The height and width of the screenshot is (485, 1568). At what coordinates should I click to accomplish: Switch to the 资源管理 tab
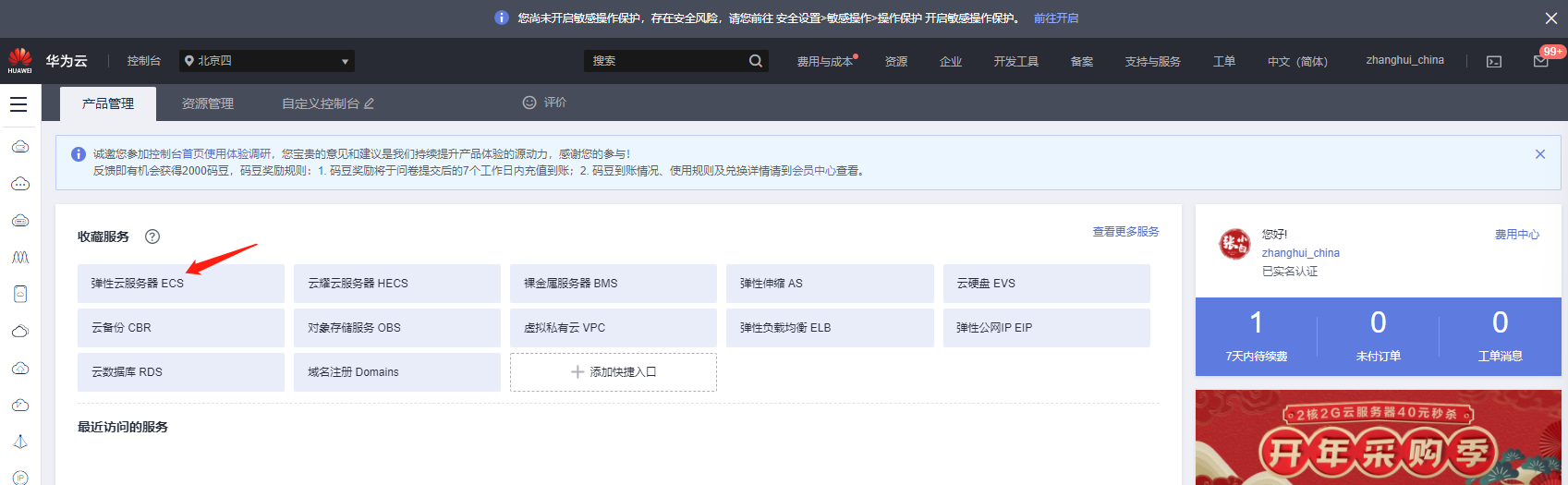coord(208,103)
